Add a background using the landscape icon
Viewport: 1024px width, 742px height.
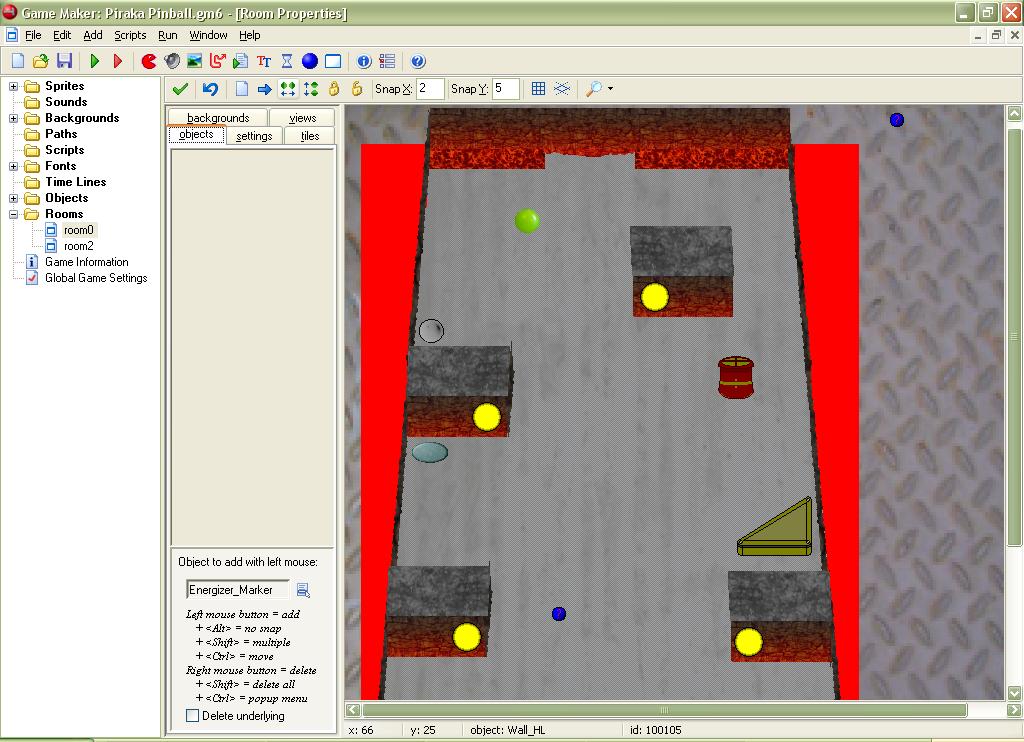[x=195, y=61]
